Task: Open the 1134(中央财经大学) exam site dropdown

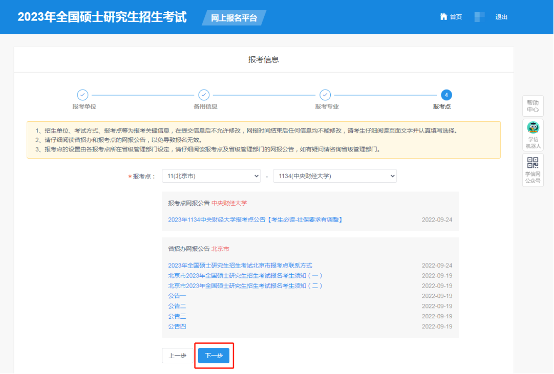Action: coord(335,176)
